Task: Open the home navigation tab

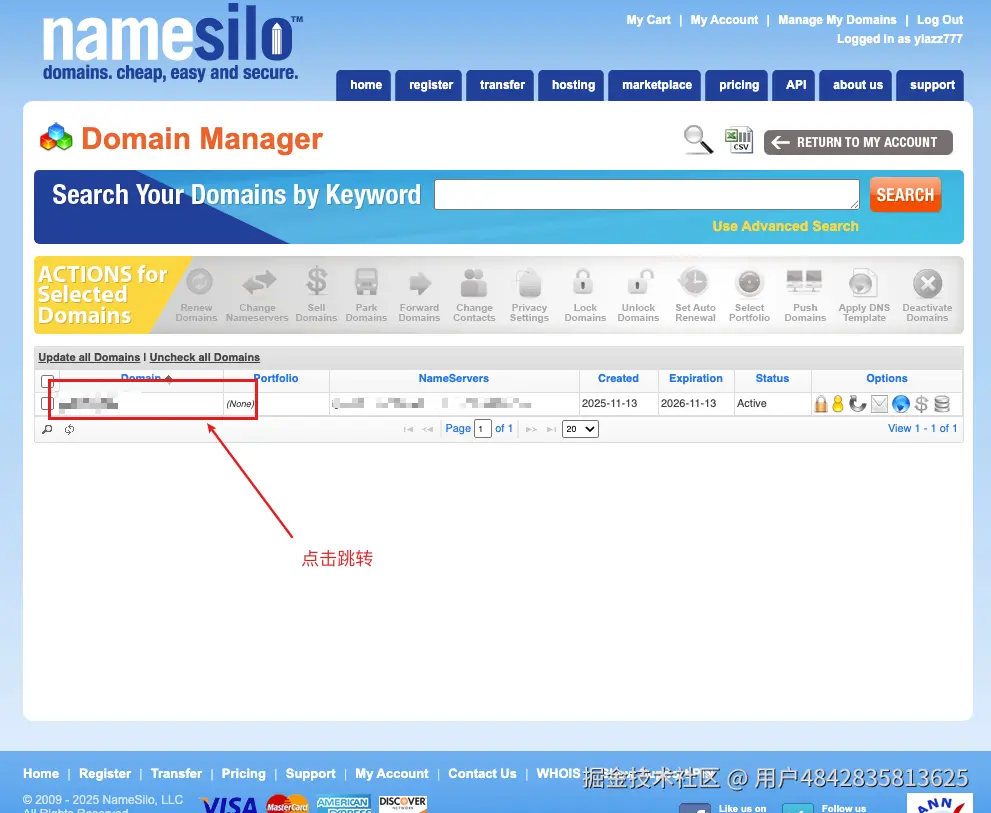Action: click(x=364, y=85)
